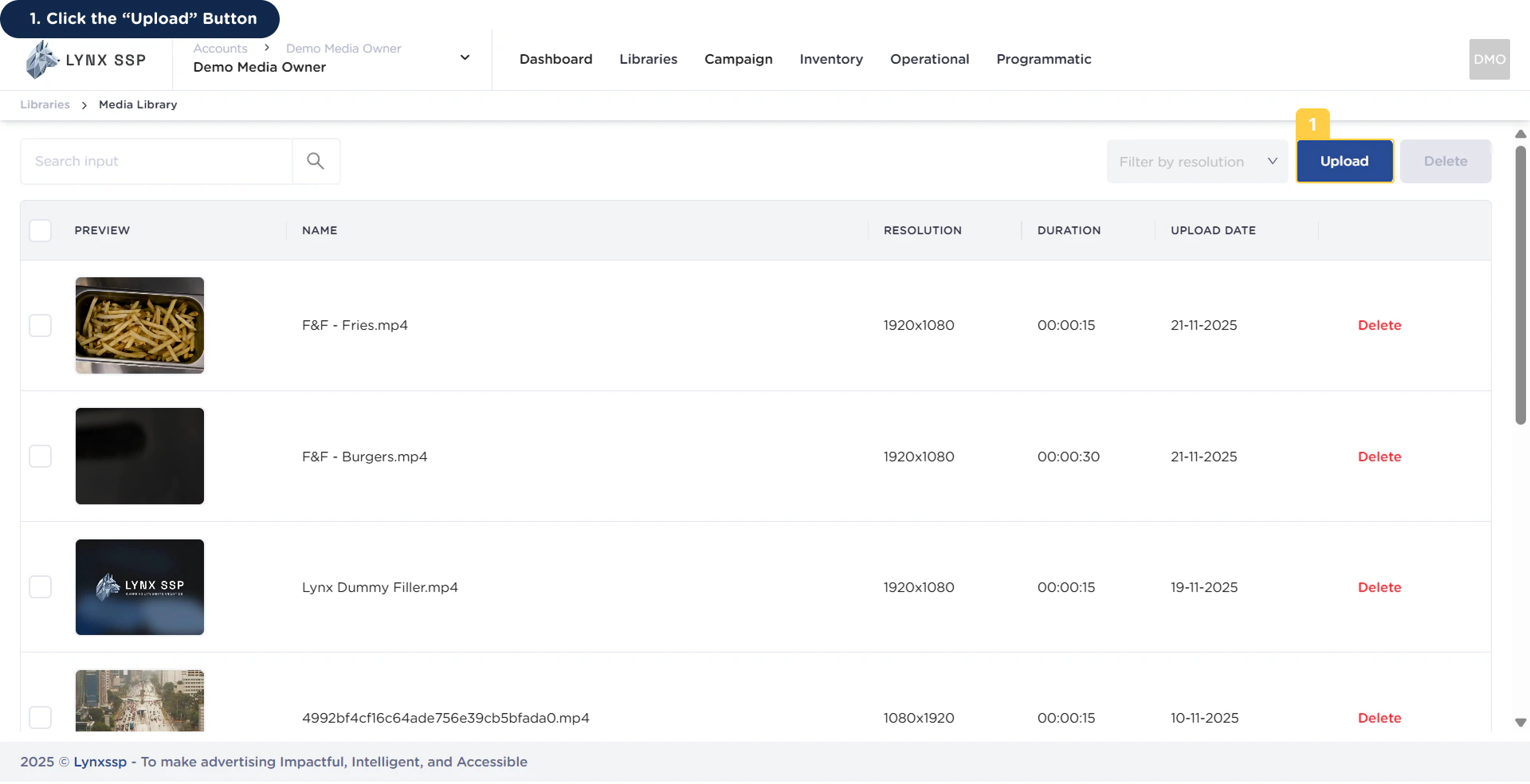The width and height of the screenshot is (1530, 784).
Task: Open the city street video thumbnail
Action: click(x=139, y=700)
